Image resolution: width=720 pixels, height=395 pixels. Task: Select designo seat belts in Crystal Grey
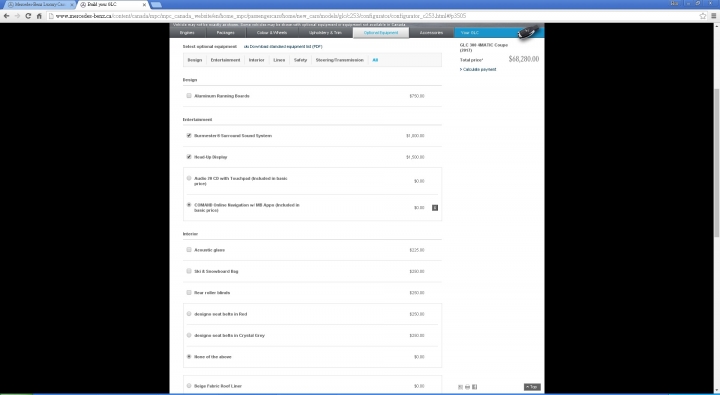click(189, 335)
